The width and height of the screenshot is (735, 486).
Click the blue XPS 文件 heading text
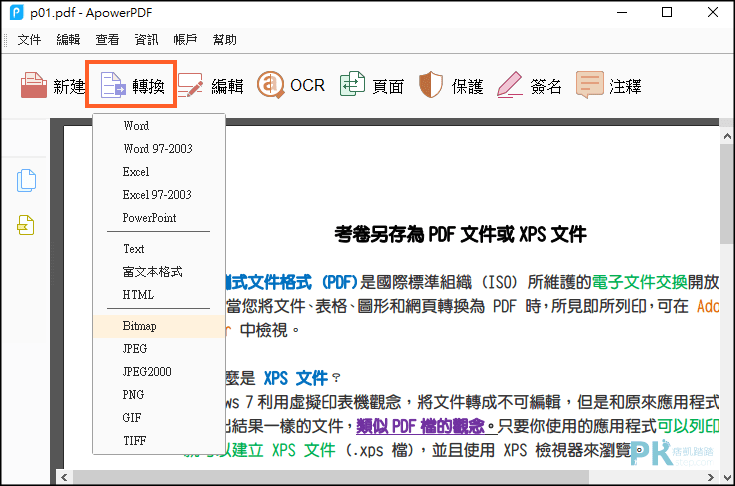point(295,378)
